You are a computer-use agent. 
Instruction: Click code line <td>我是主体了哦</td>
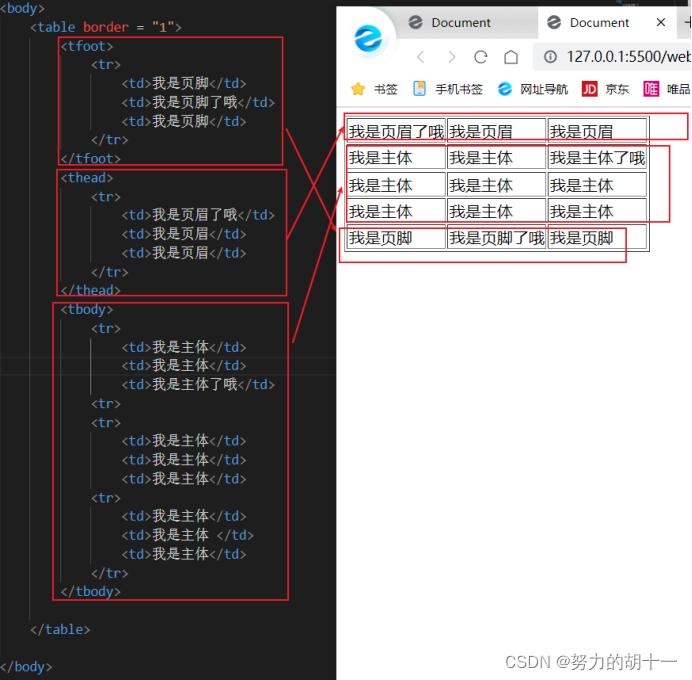coord(198,384)
